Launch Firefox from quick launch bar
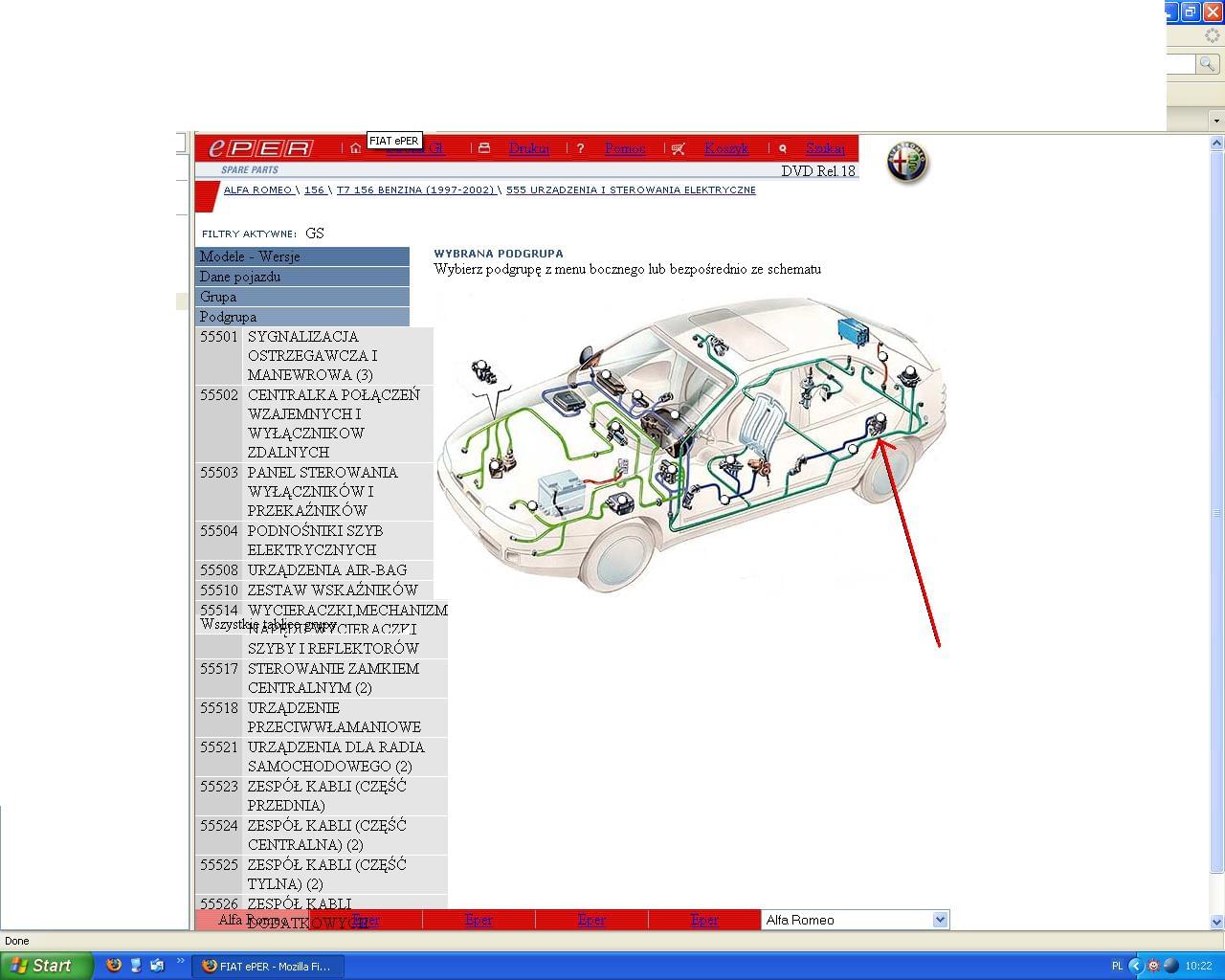 (113, 966)
